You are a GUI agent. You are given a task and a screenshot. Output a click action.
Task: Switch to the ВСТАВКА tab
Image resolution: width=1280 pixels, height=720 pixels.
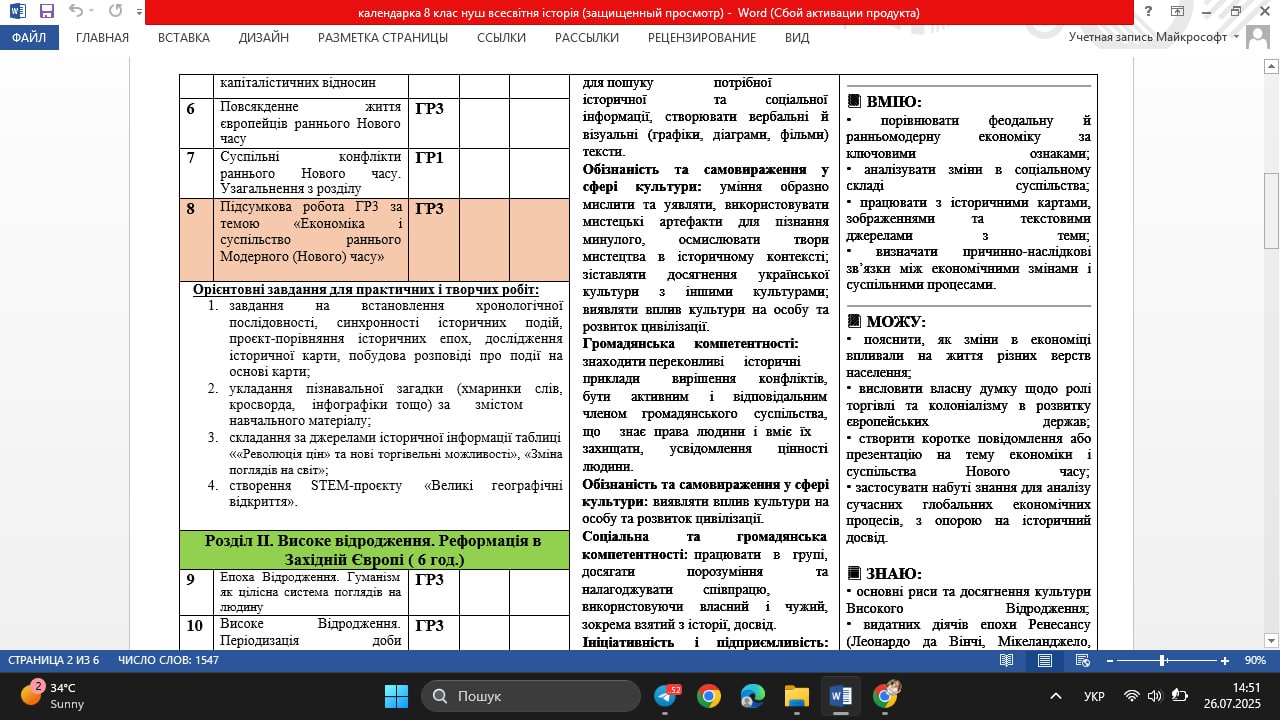pos(184,37)
